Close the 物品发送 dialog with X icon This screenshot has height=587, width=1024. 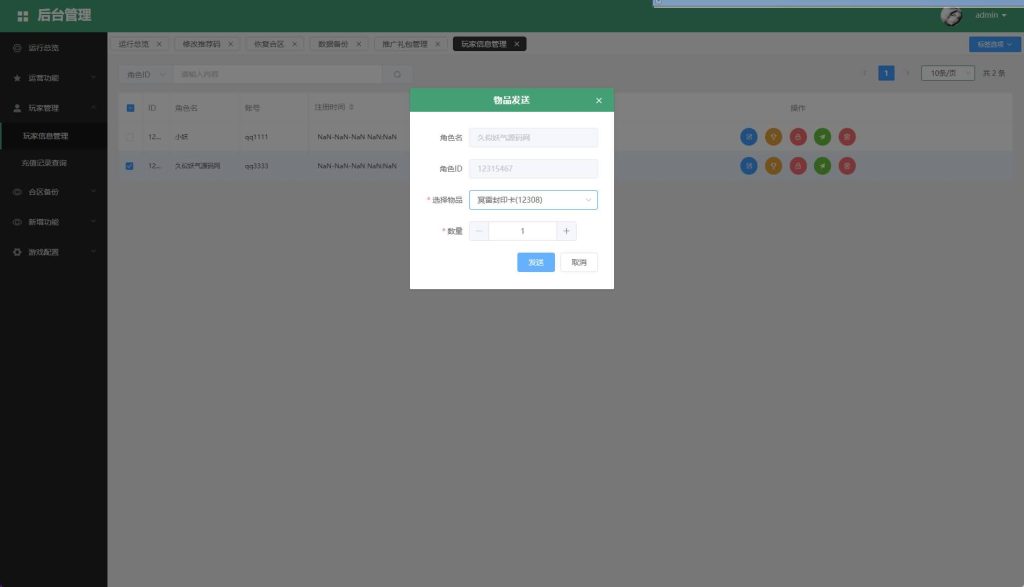click(599, 101)
